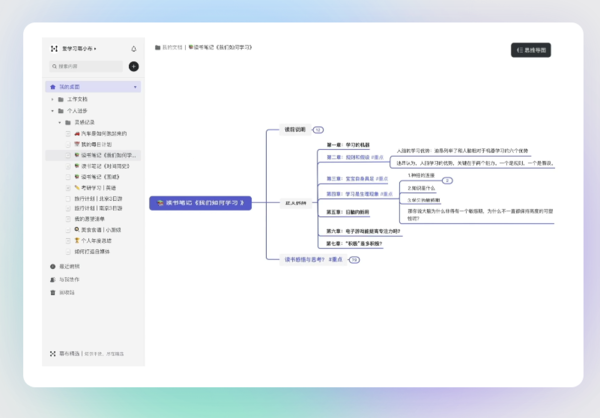Switch view with the 思维导图 button

click(x=531, y=50)
